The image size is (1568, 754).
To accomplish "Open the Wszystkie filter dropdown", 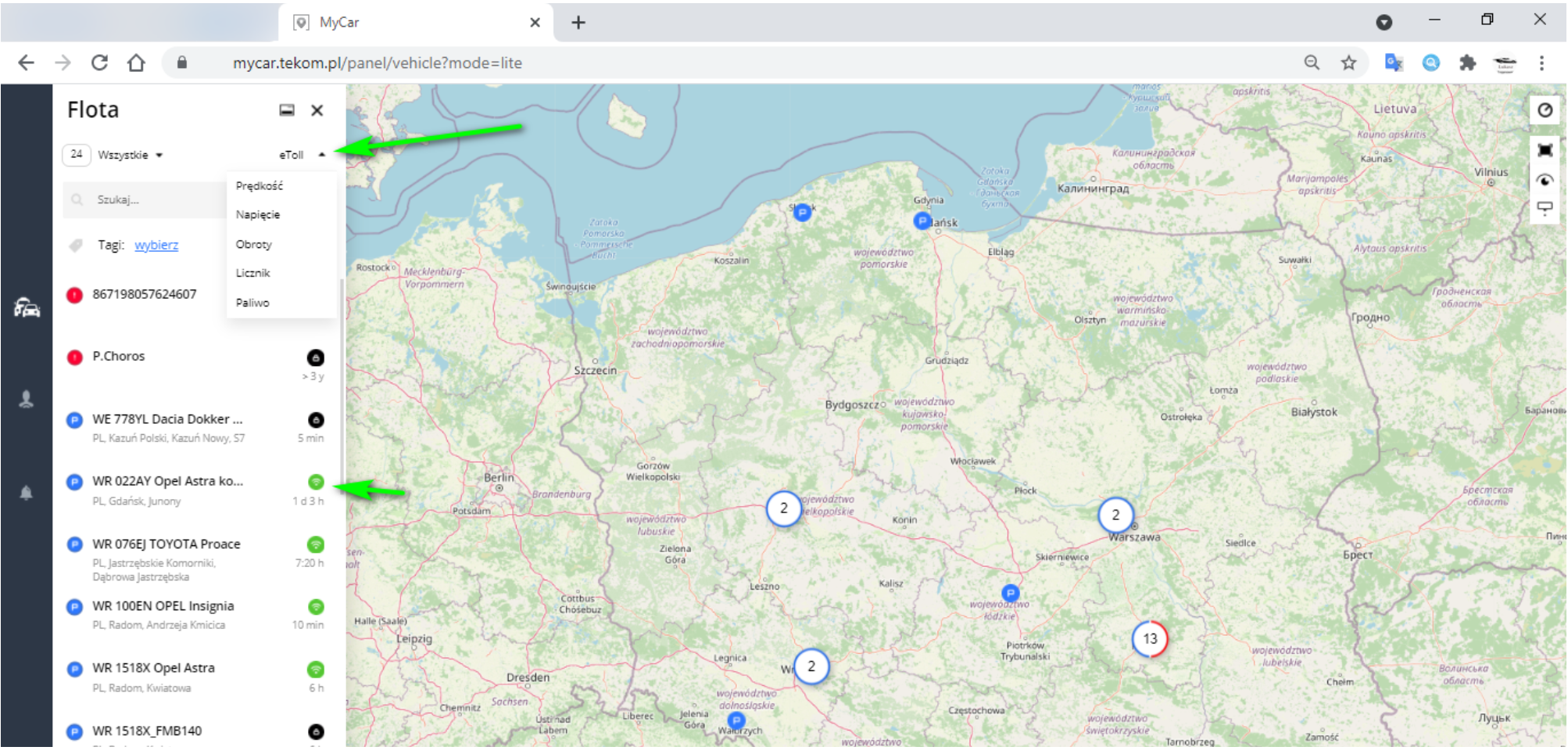I will 131,155.
